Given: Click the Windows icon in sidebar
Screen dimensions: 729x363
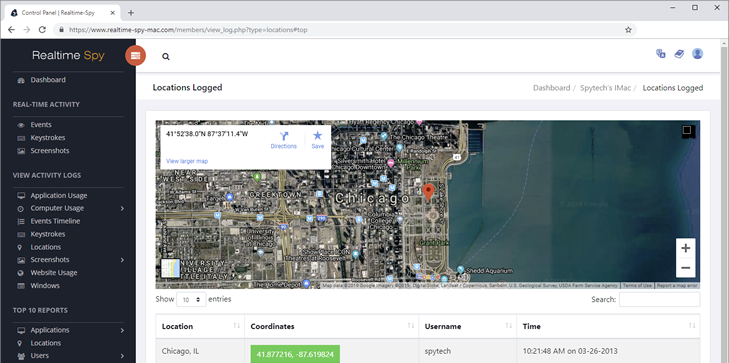Looking at the screenshot, I should 20,286.
